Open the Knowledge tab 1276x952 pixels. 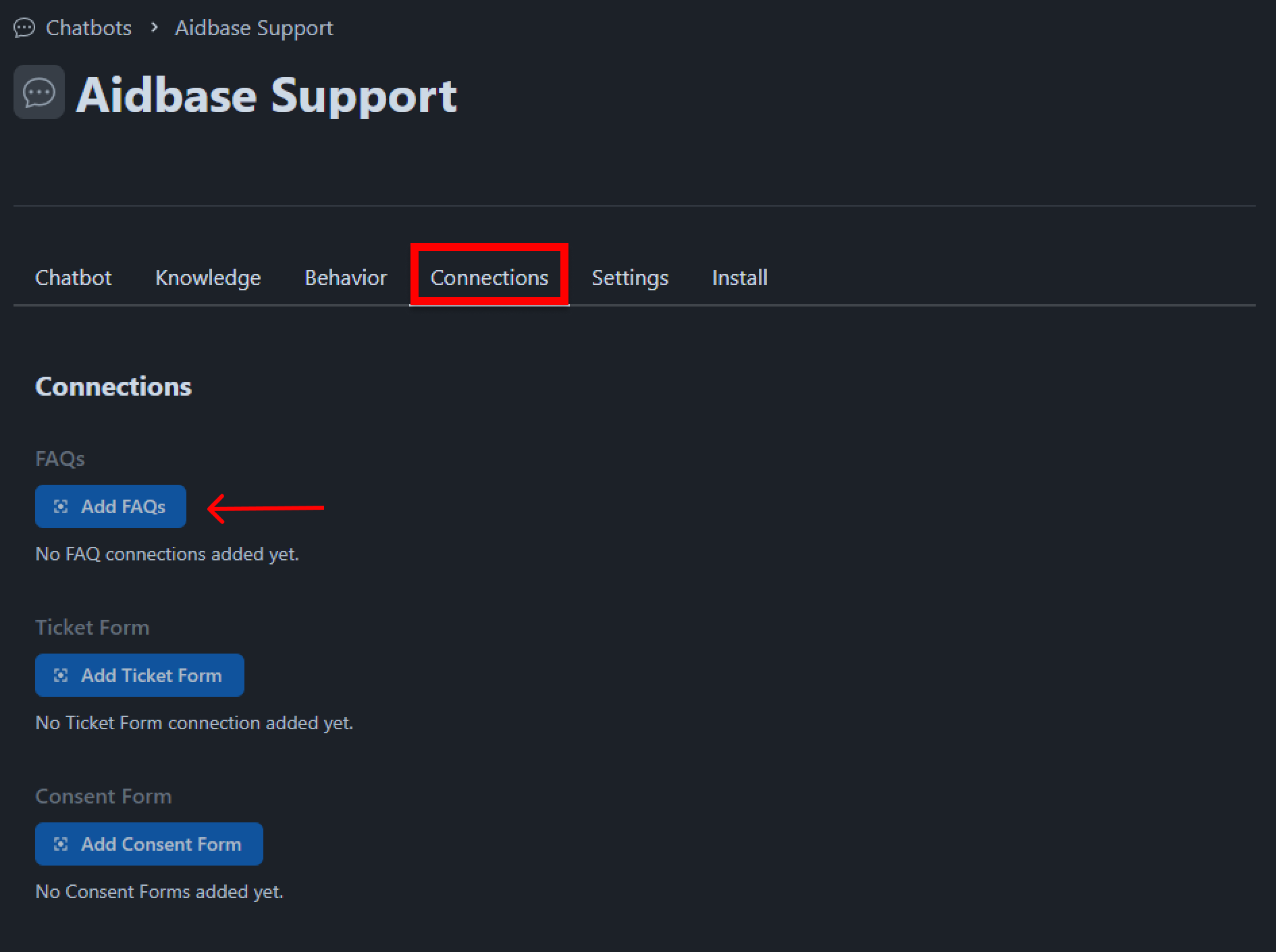point(208,277)
